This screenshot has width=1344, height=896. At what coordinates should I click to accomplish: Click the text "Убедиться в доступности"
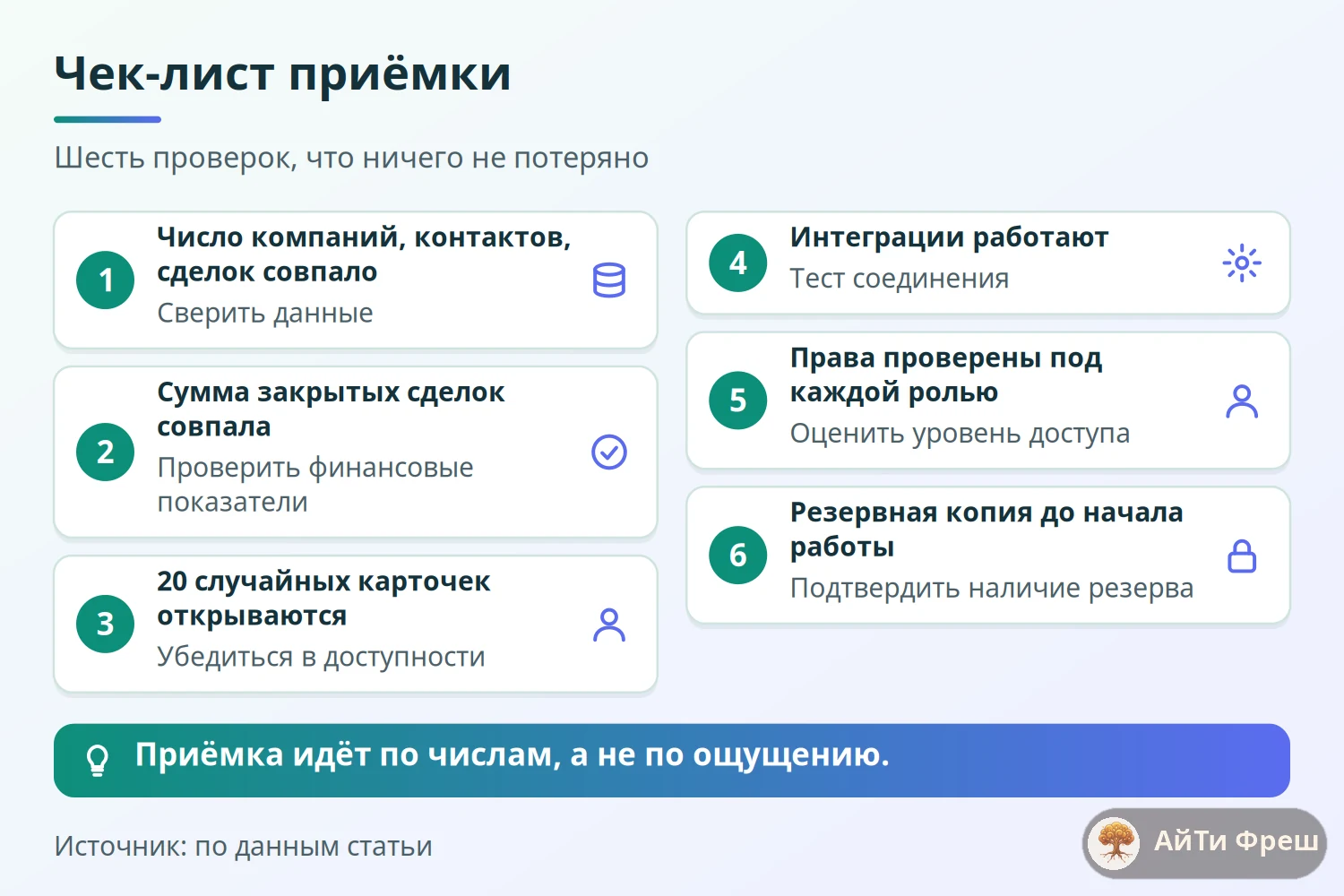coord(321,657)
